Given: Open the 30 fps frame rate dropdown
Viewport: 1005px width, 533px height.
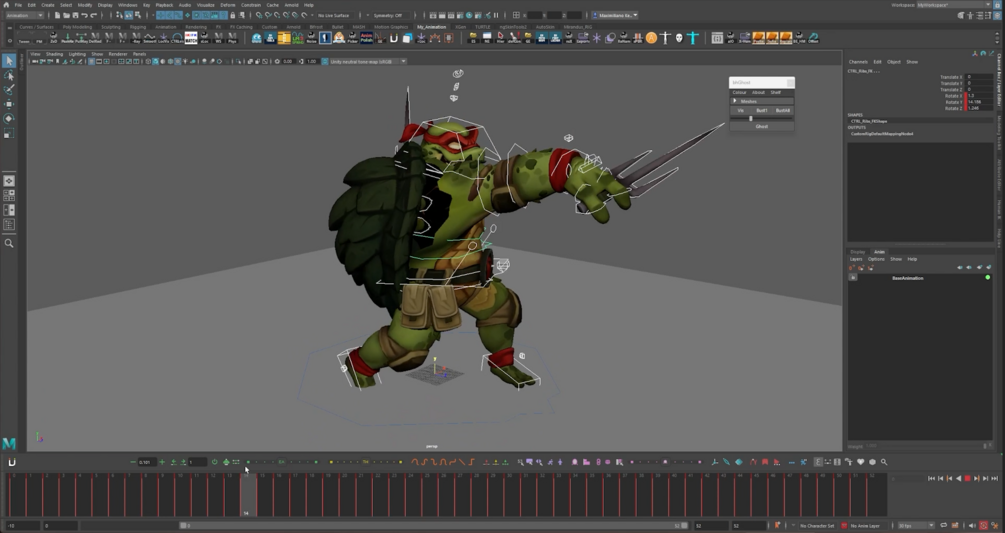Looking at the screenshot, I should click(x=915, y=525).
